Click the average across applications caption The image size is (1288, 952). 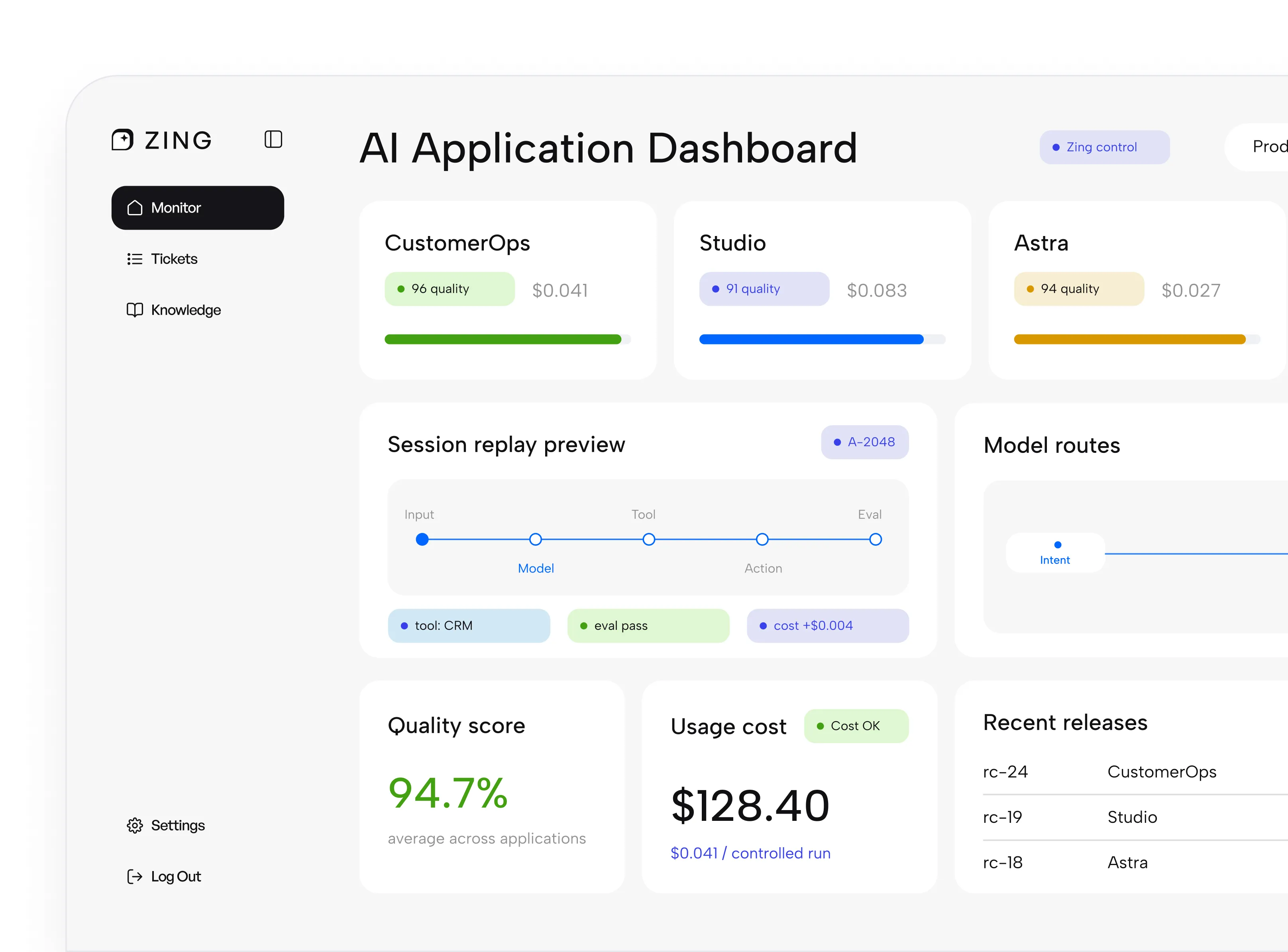click(x=487, y=839)
